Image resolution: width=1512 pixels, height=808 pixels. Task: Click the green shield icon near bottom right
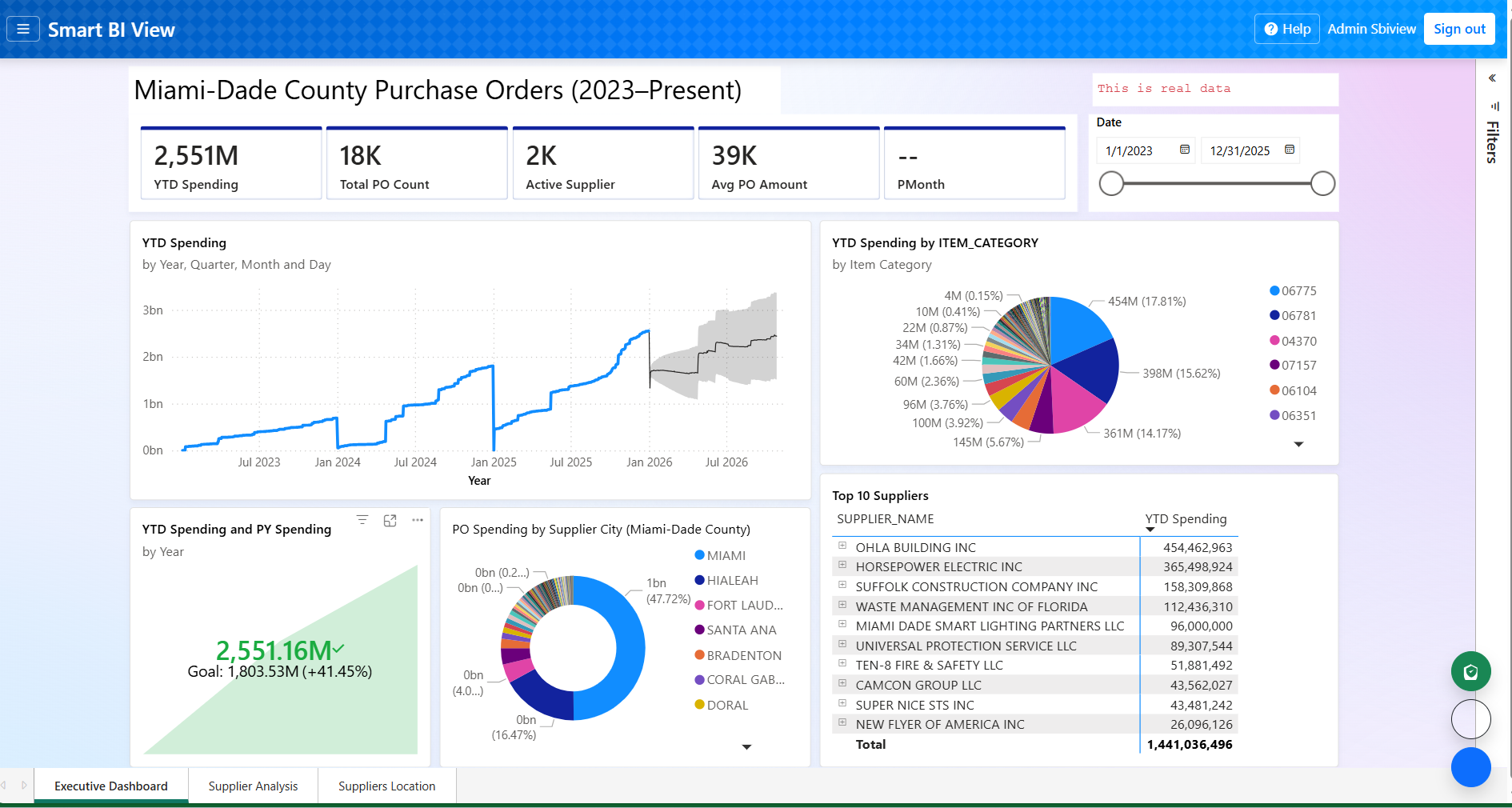pos(1470,671)
